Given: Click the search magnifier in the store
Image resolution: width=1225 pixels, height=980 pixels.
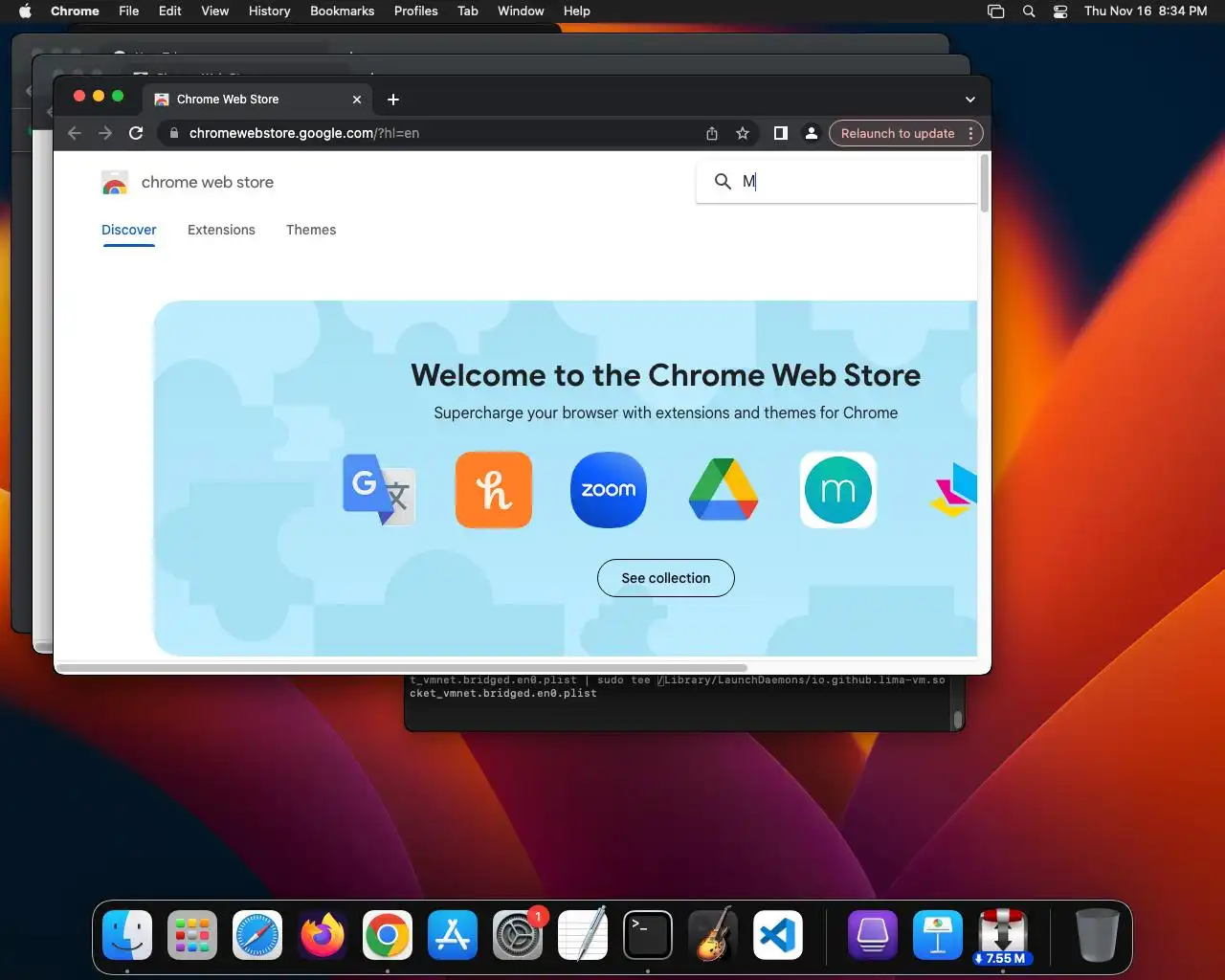Looking at the screenshot, I should point(723,181).
